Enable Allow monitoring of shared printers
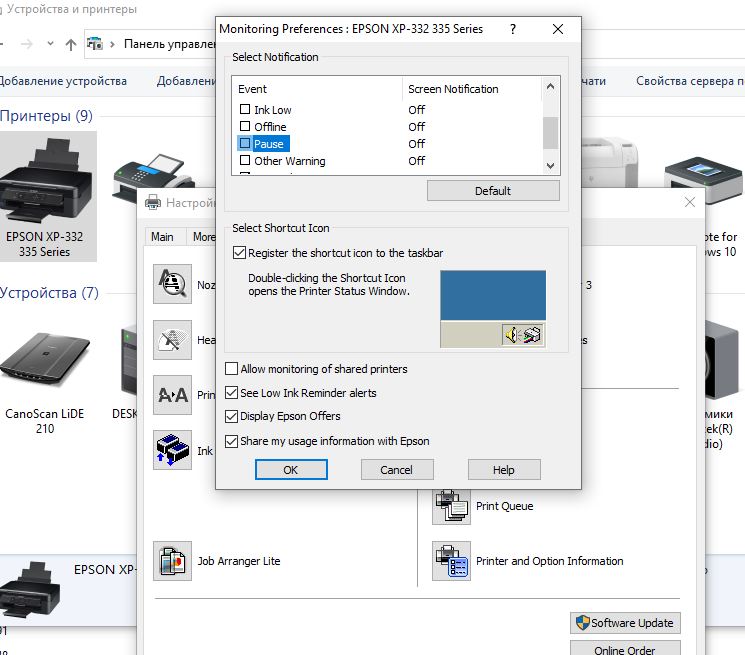The height and width of the screenshot is (655, 745). (x=231, y=369)
